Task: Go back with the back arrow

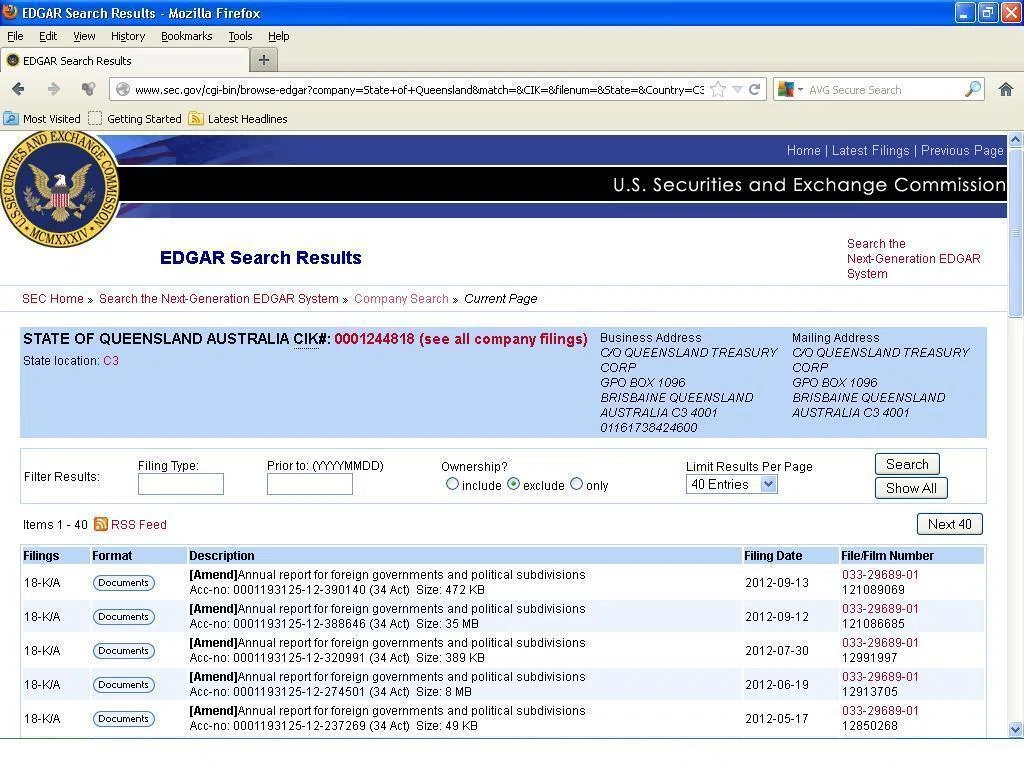Action: pyautogui.click(x=18, y=89)
